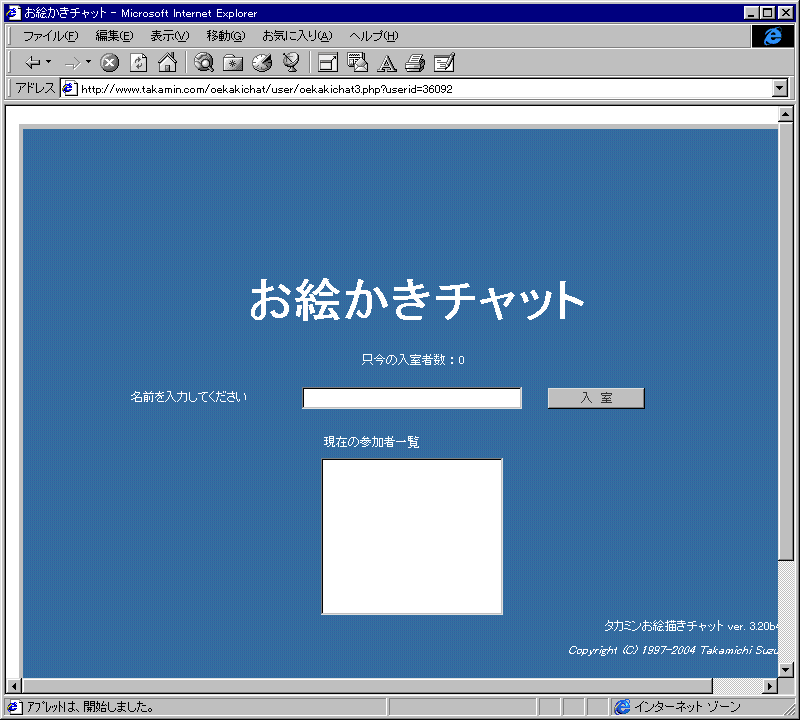The height and width of the screenshot is (720, 800).
Task: Go to the Home page icon
Action: tap(167, 62)
